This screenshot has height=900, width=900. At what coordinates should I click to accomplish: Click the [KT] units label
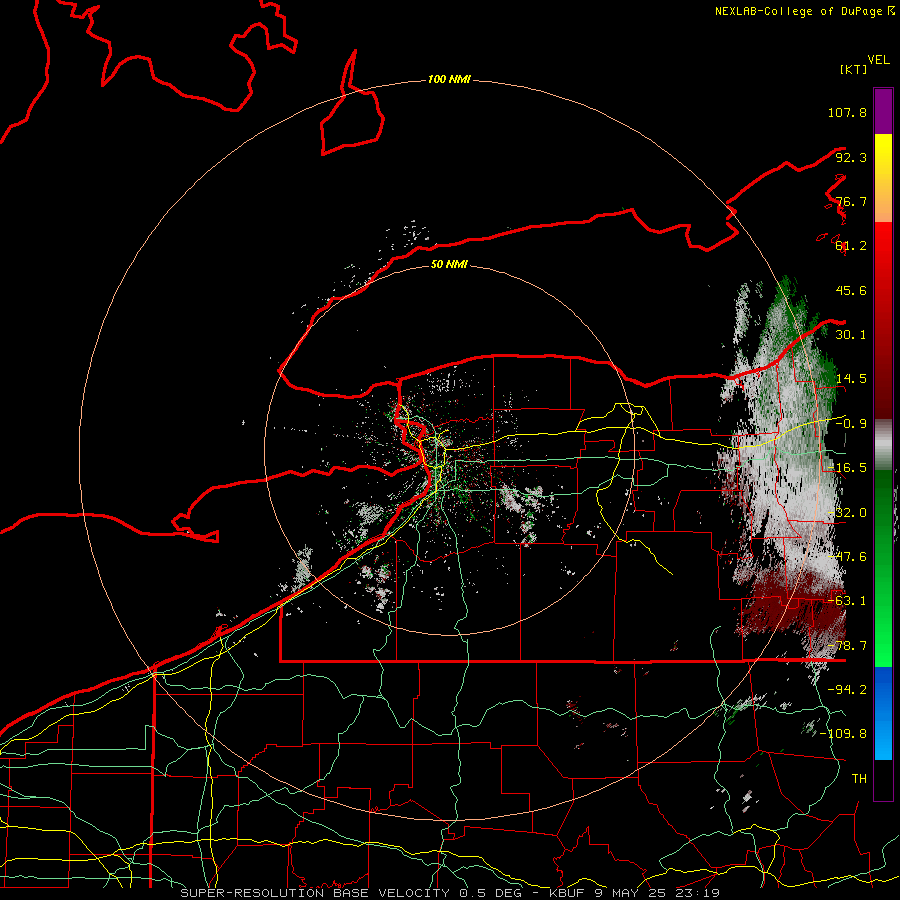[854, 69]
